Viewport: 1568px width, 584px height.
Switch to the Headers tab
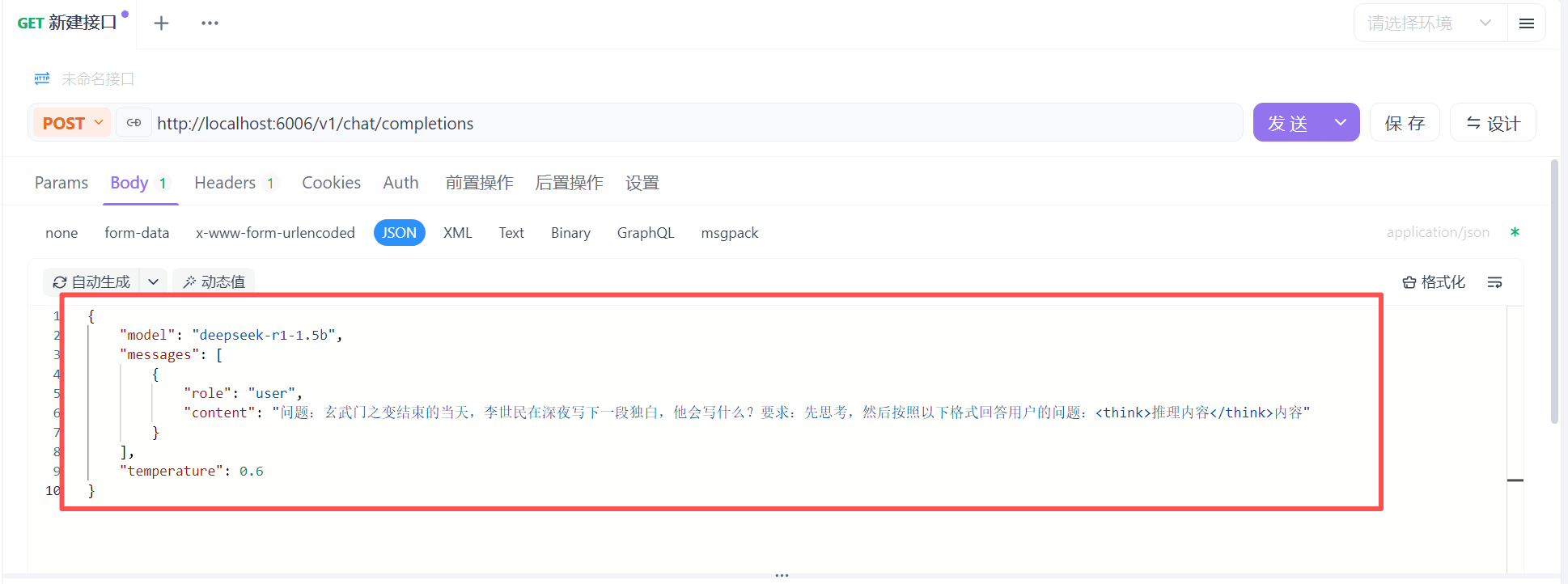pos(226,183)
